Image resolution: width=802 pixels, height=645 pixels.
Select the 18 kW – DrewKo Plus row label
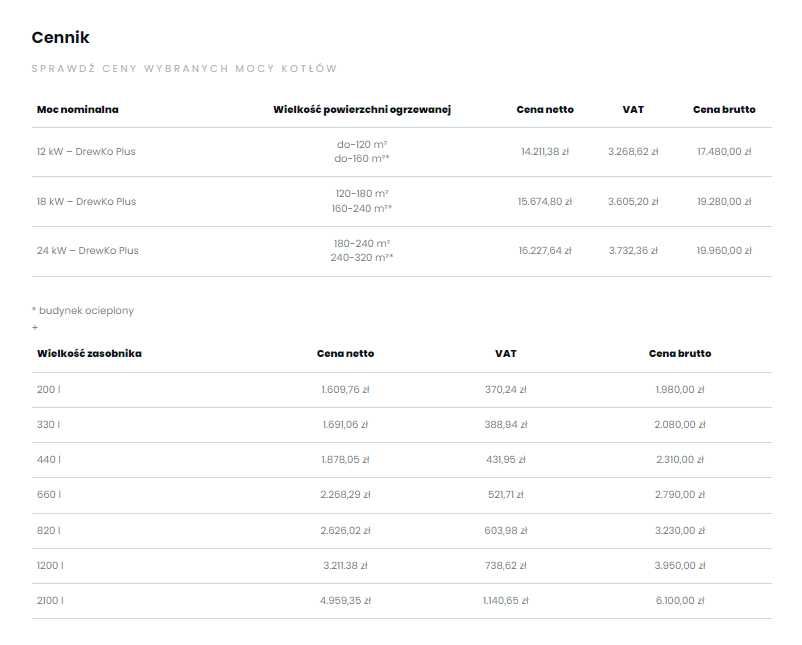86,201
